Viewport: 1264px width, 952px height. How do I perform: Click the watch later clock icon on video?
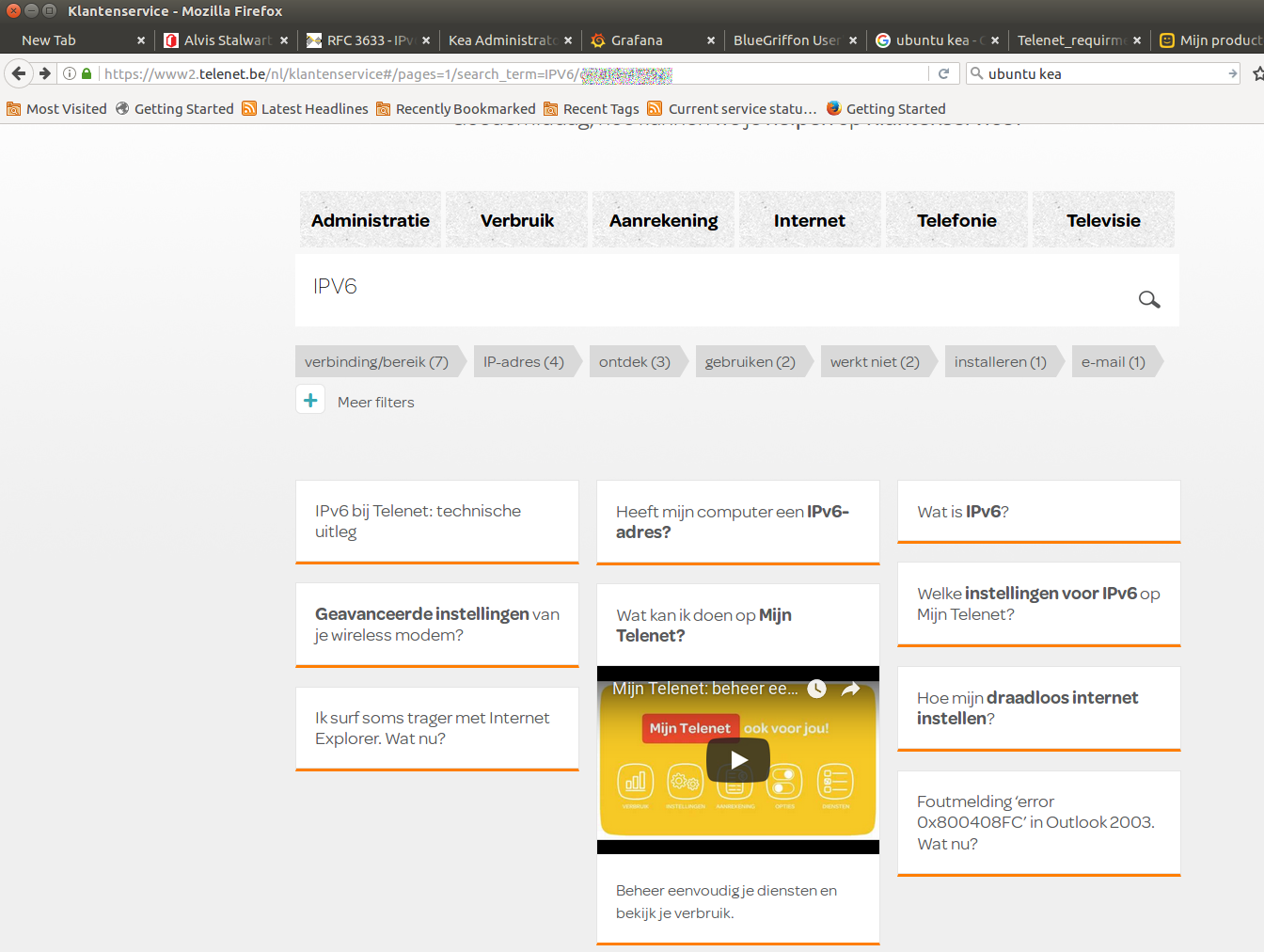click(816, 689)
